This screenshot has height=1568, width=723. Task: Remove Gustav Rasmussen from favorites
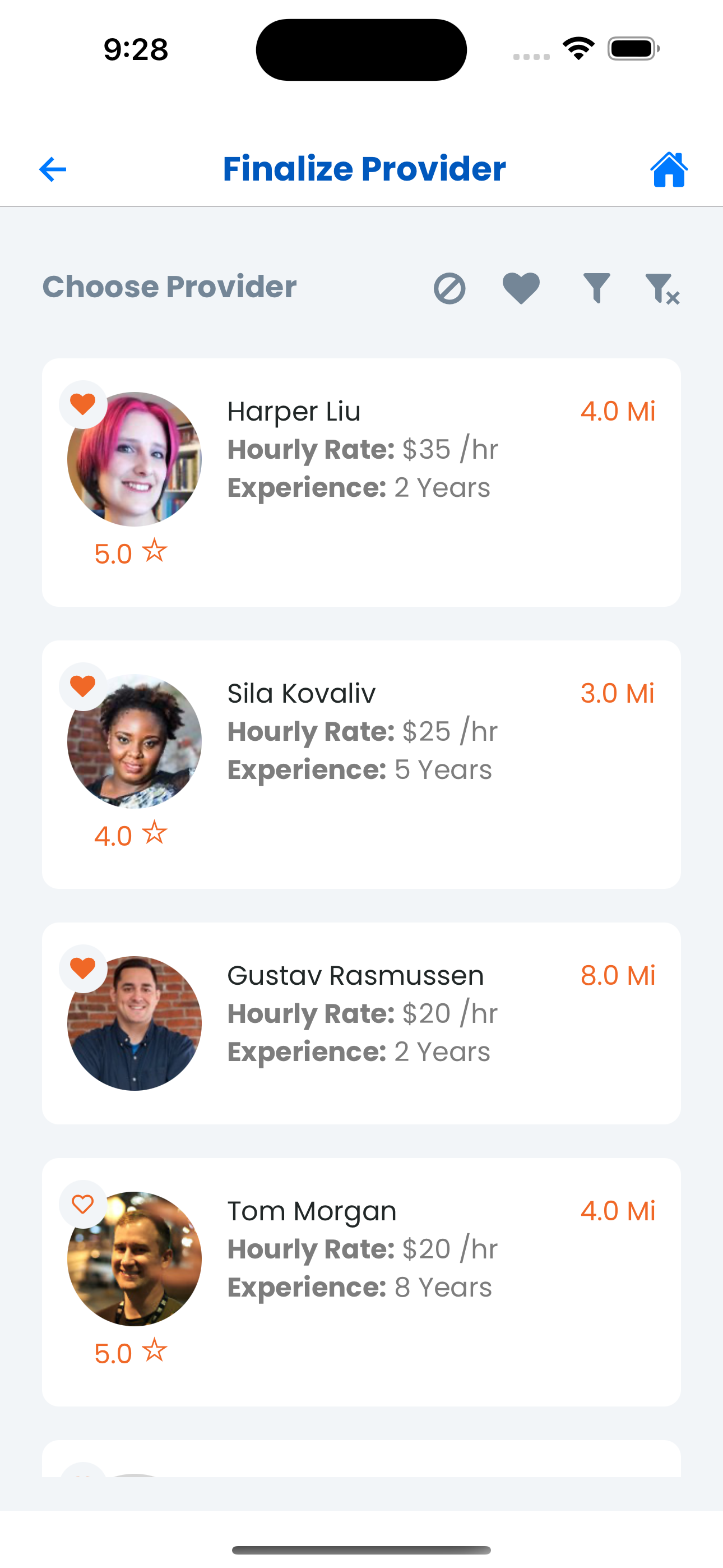click(83, 968)
